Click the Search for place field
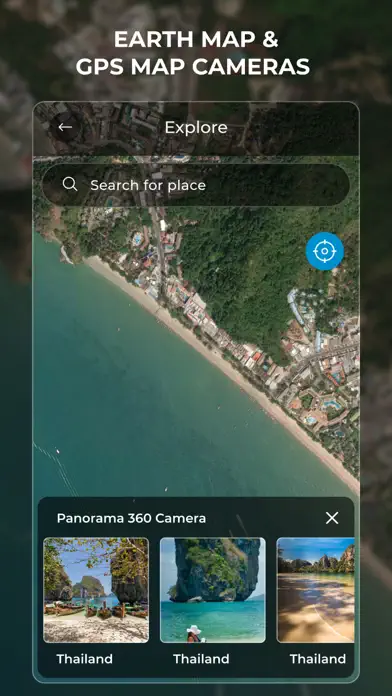The height and width of the screenshot is (696, 392). tap(196, 185)
